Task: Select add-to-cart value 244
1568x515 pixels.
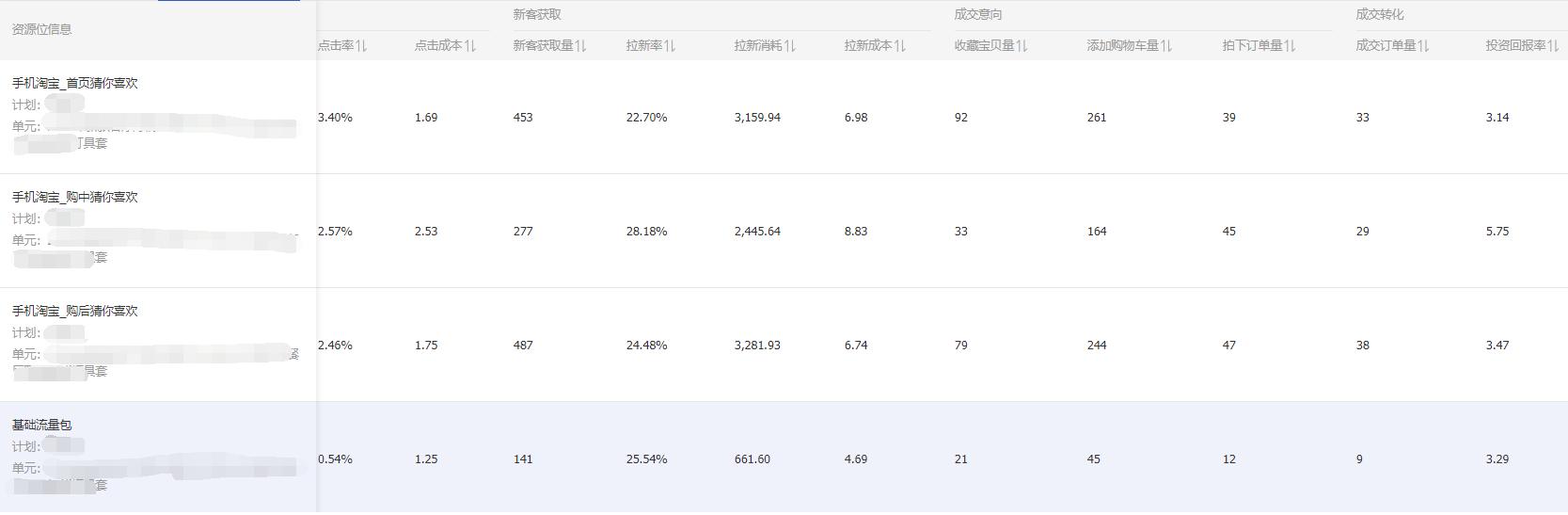Action: [x=1097, y=346]
